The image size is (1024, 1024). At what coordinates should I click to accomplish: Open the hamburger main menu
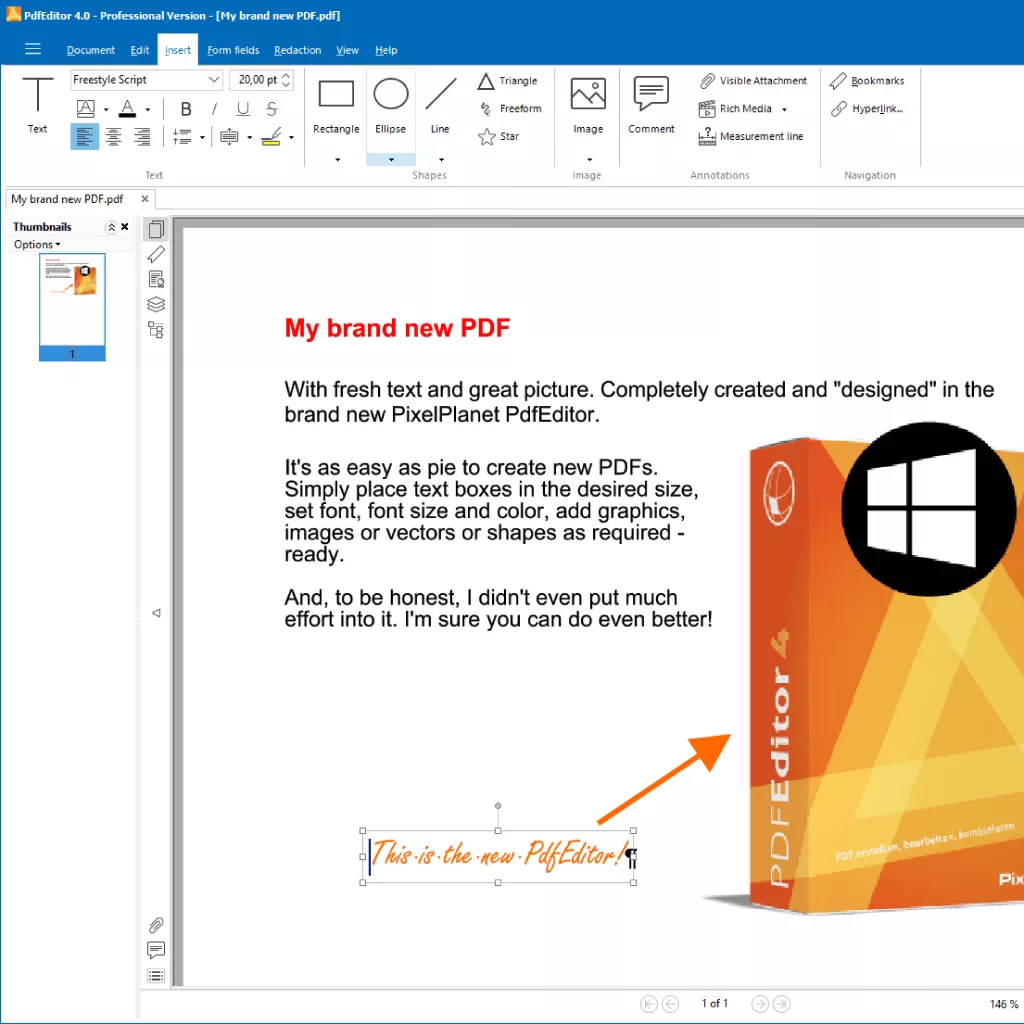point(33,49)
